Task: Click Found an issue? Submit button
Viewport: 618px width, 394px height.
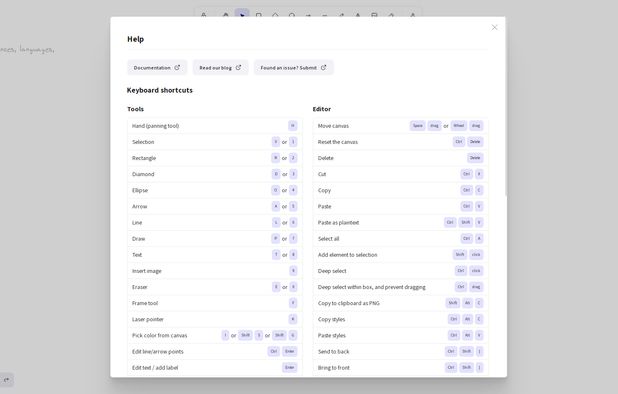Action: 293,68
